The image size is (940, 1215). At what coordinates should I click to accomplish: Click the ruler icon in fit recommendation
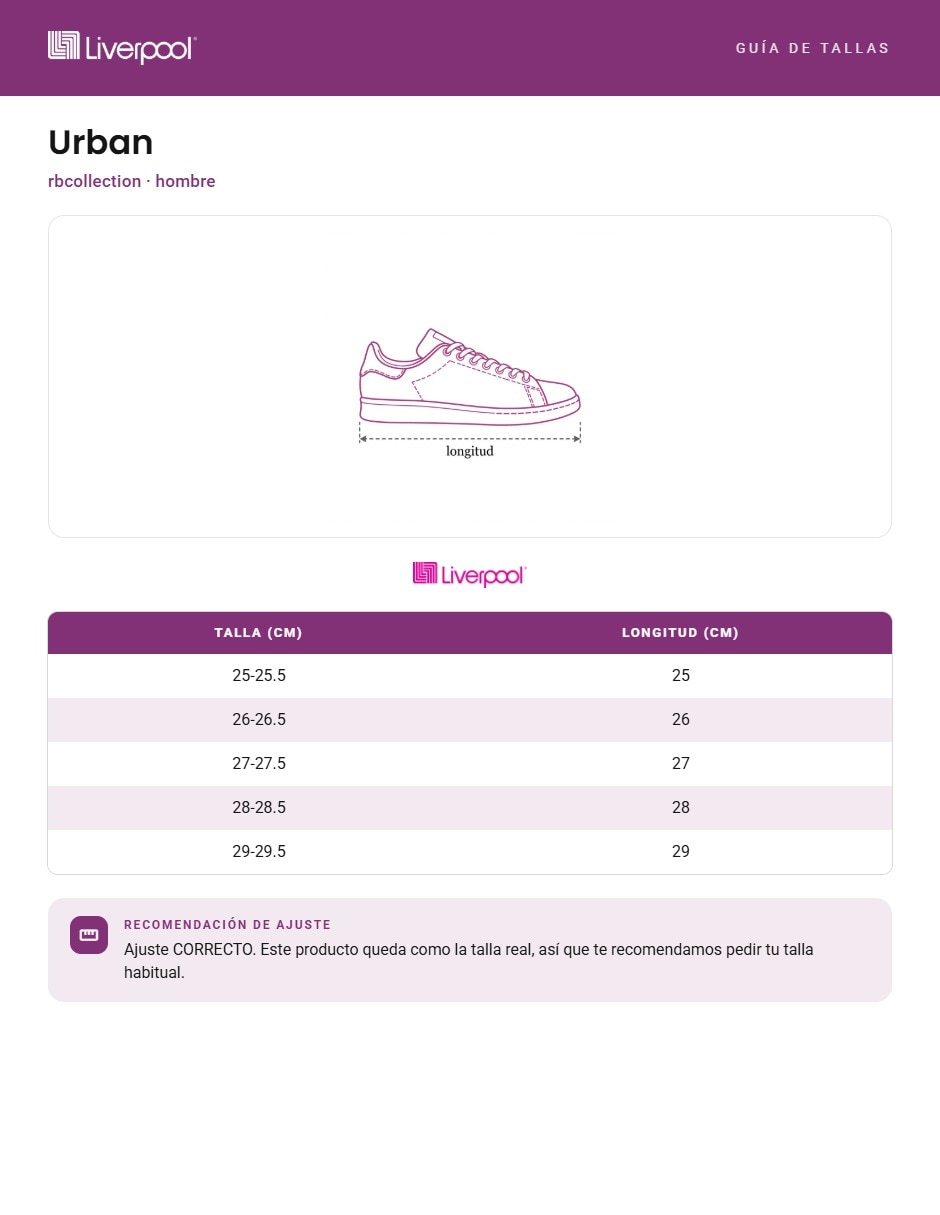[x=89, y=935]
